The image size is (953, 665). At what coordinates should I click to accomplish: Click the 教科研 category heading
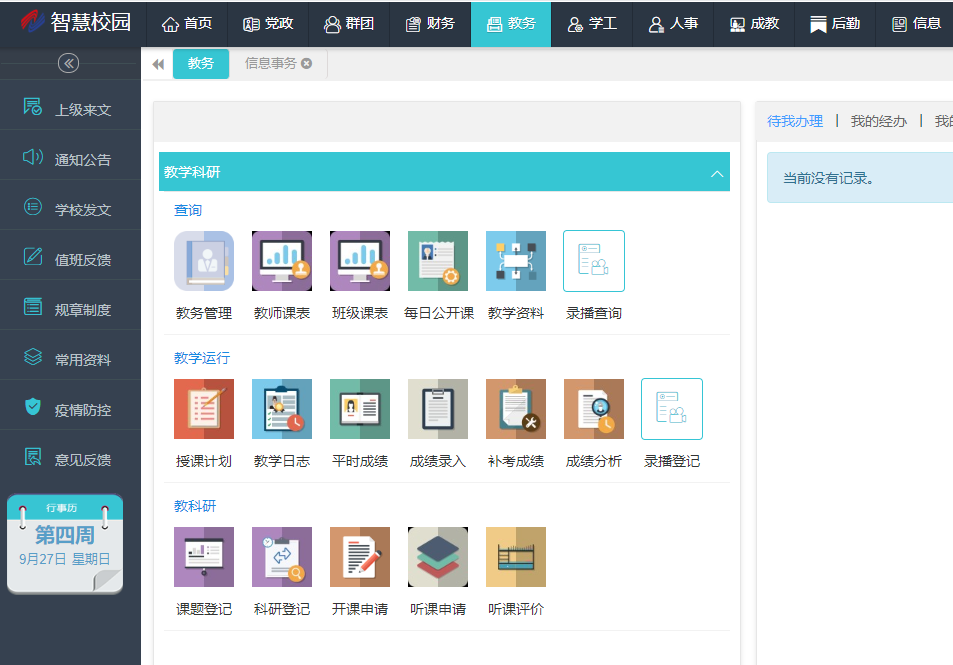coord(195,506)
